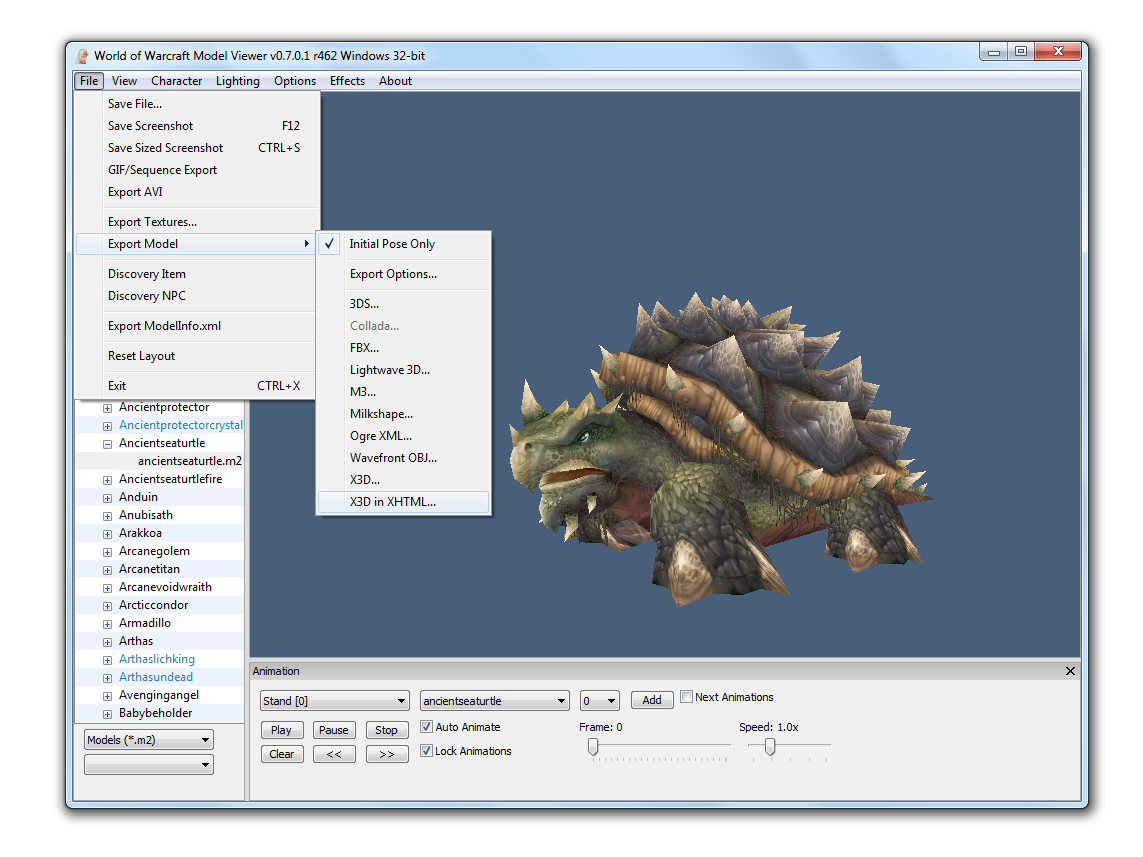Collapse the Ancientseaturtle tree node
Viewport: 1143px width, 857px height.
click(107, 444)
